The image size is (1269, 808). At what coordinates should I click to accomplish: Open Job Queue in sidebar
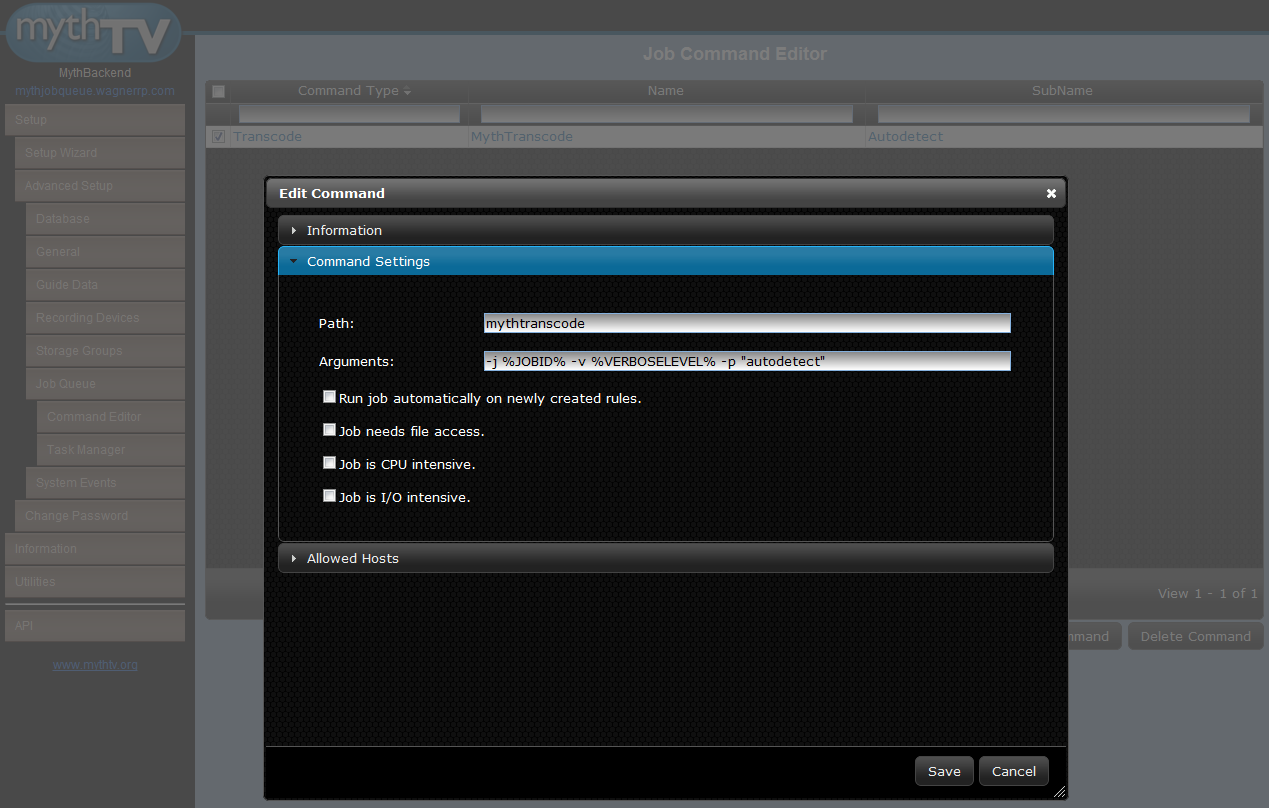click(106, 384)
